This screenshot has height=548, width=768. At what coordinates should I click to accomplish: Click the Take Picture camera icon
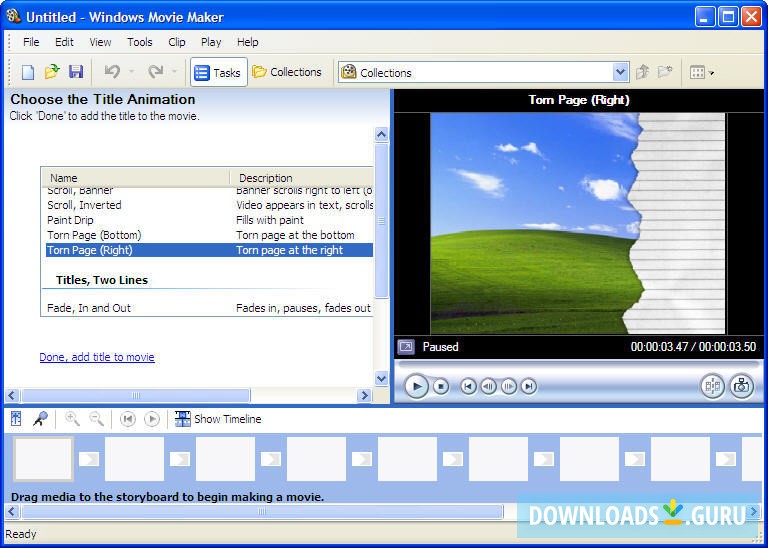pyautogui.click(x=741, y=386)
